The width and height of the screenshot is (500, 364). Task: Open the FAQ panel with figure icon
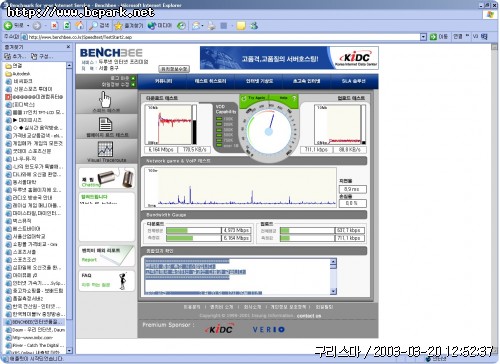pyautogui.click(x=107, y=281)
